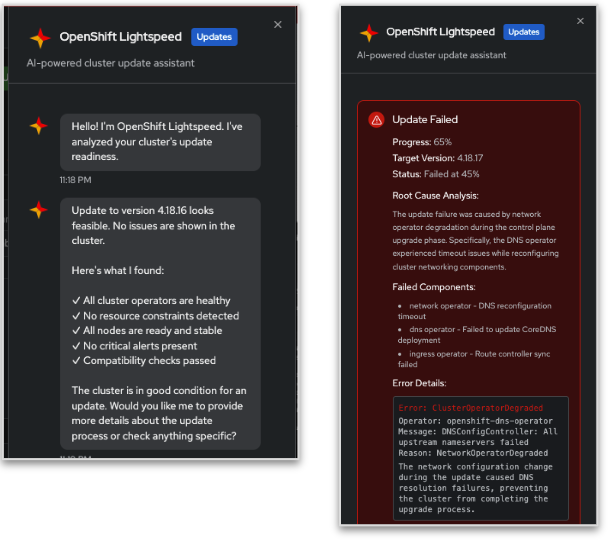Image resolution: width=614 pixels, height=548 pixels.
Task: Click 'ingress operator - Route controller sync failed' item
Action: 474,359
